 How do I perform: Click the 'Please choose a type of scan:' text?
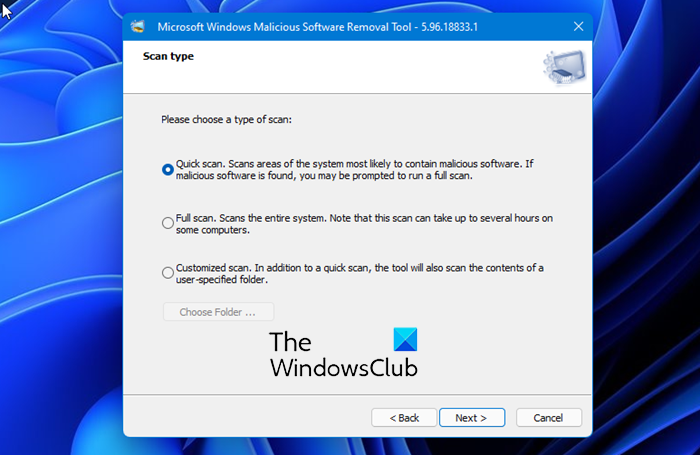226,120
